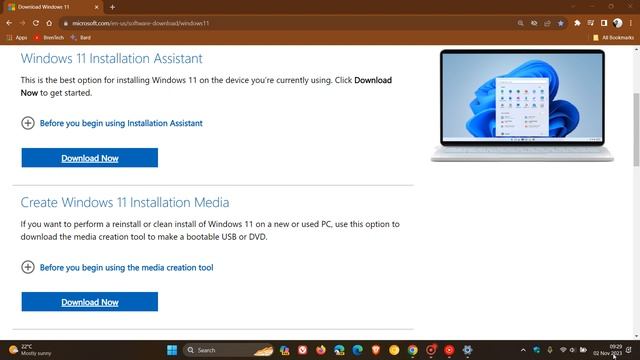The width and height of the screenshot is (640, 360).
Task: Click the crossed-out eye tracking icon
Action: [534, 23]
